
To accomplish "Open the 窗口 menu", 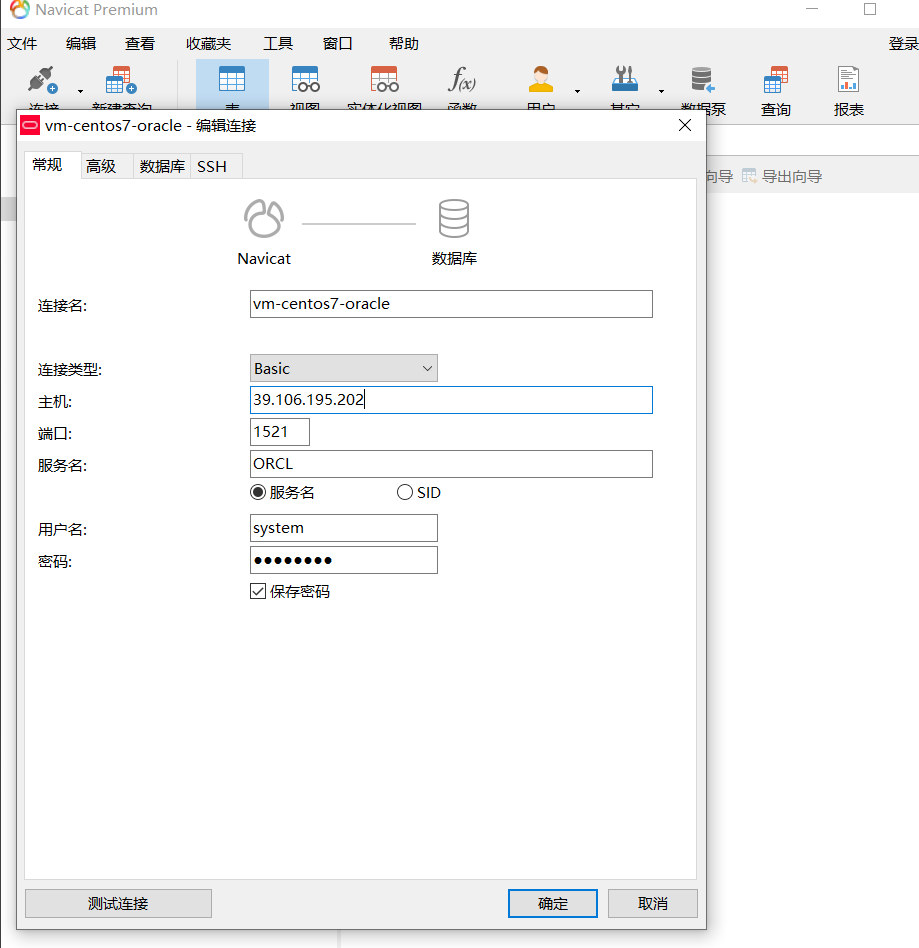I will pyautogui.click(x=337, y=44).
